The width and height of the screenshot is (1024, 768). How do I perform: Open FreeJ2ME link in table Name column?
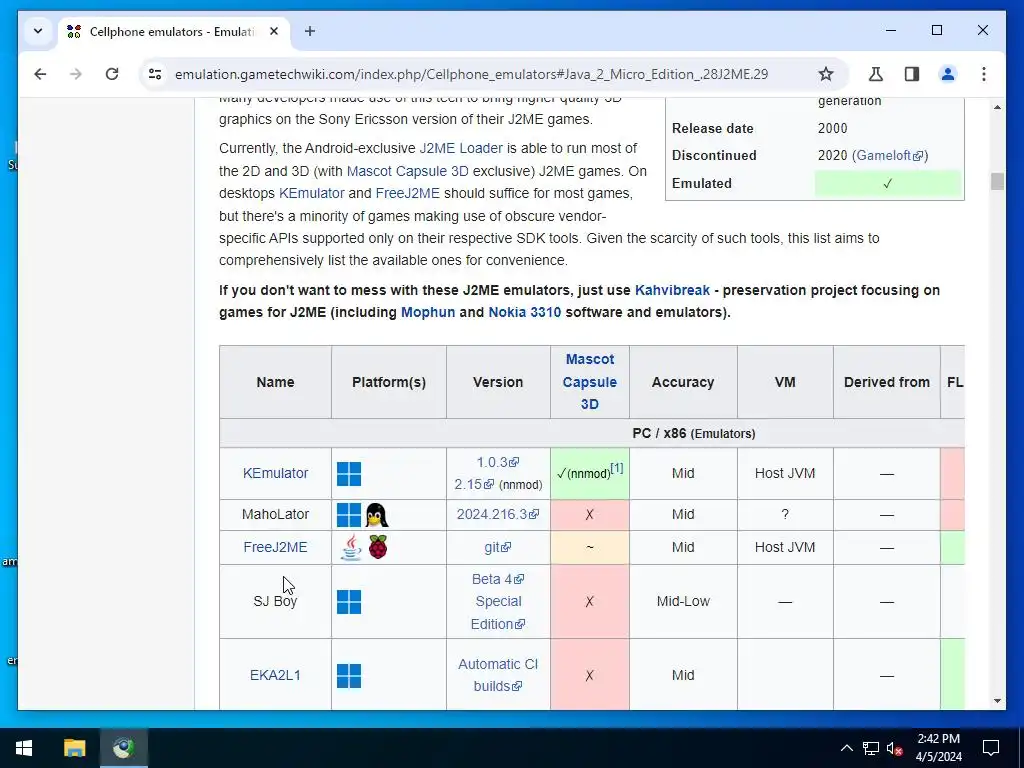point(275,547)
